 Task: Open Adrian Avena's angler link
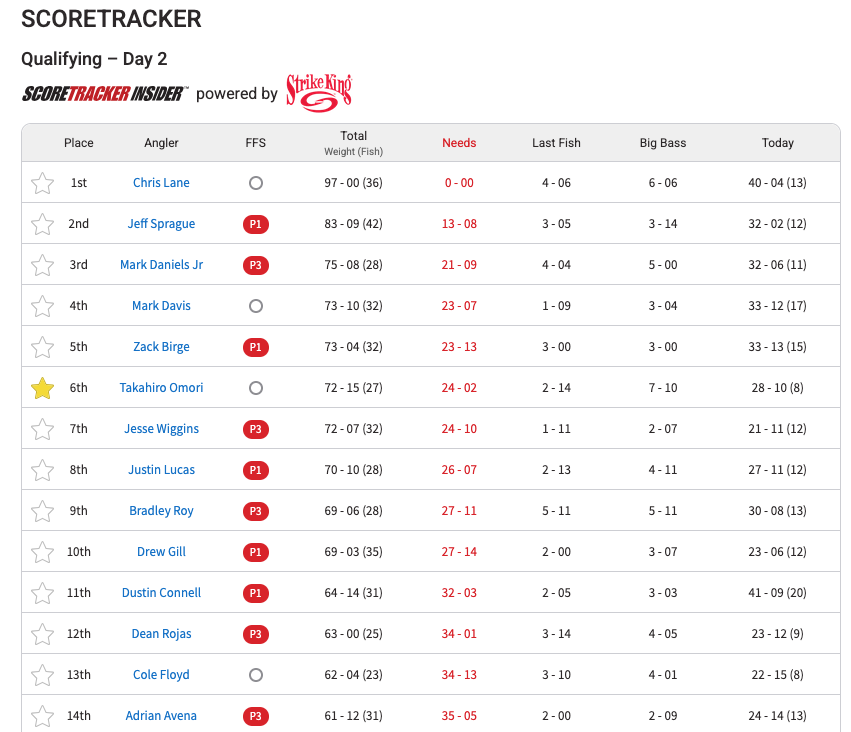(161, 716)
